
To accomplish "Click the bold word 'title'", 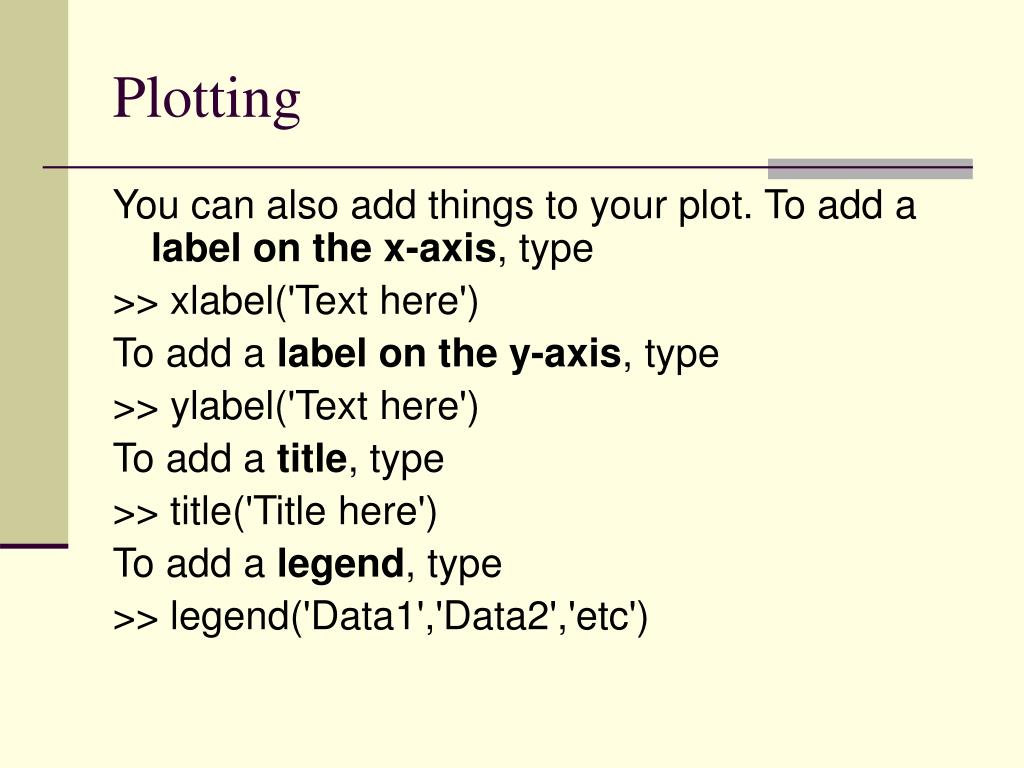I will pos(312,458).
